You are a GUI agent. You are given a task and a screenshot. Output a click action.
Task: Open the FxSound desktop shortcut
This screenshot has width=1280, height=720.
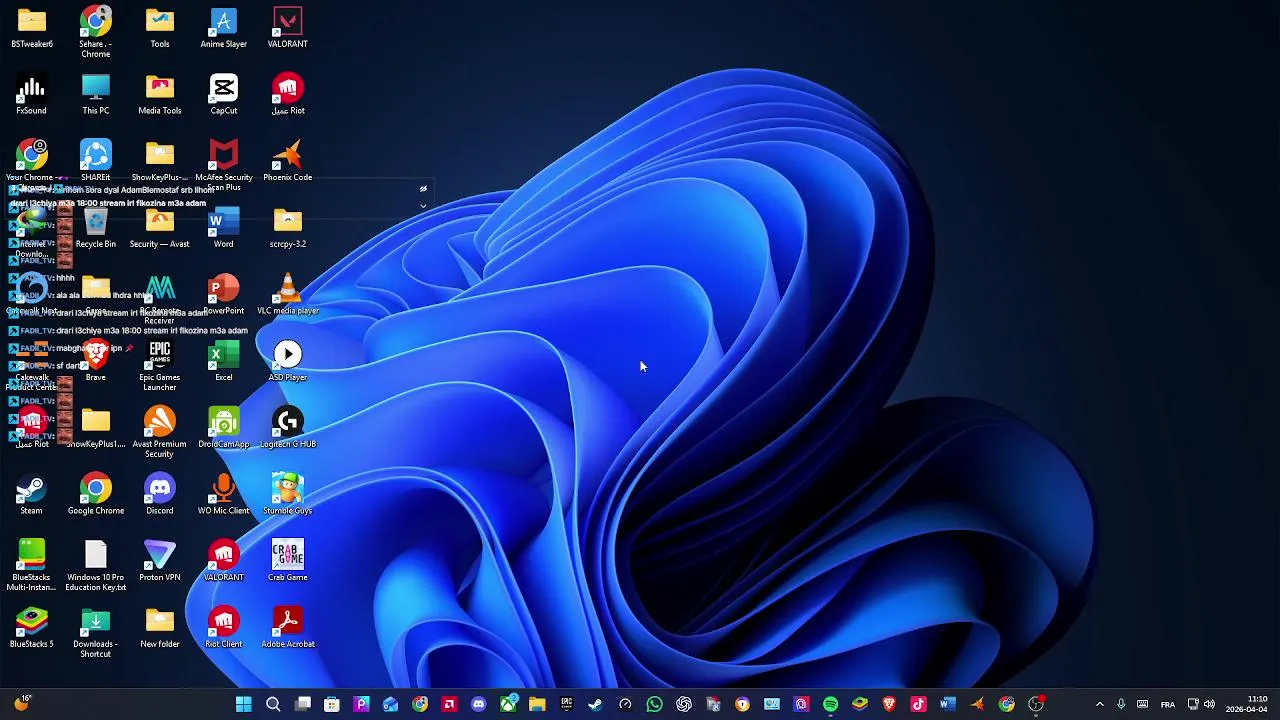(x=31, y=95)
